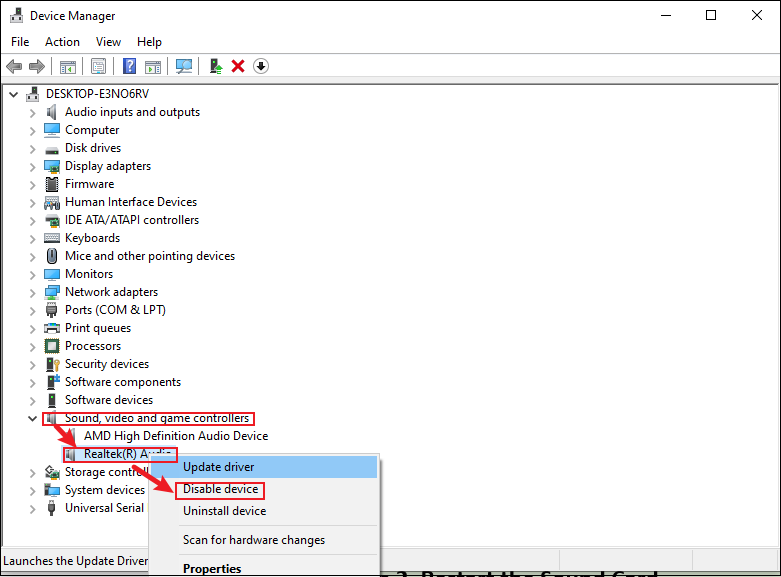Click Scan for hardware changes toolbar icon
The image size is (781, 577).
coord(184,66)
